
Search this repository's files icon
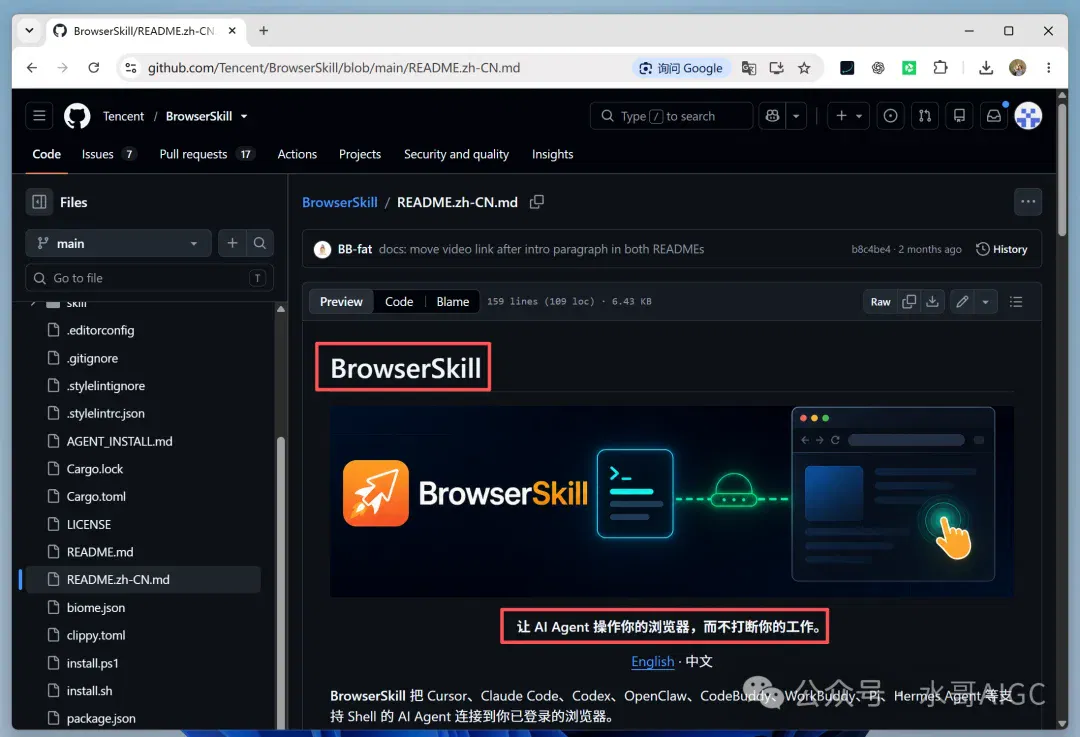pos(260,243)
